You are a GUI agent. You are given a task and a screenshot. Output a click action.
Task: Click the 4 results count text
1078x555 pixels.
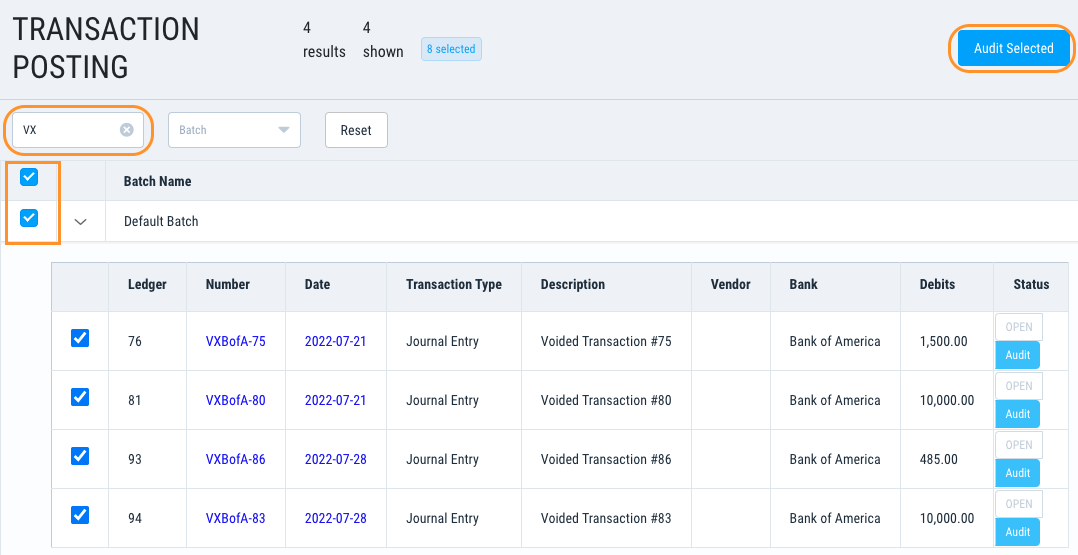pos(324,40)
